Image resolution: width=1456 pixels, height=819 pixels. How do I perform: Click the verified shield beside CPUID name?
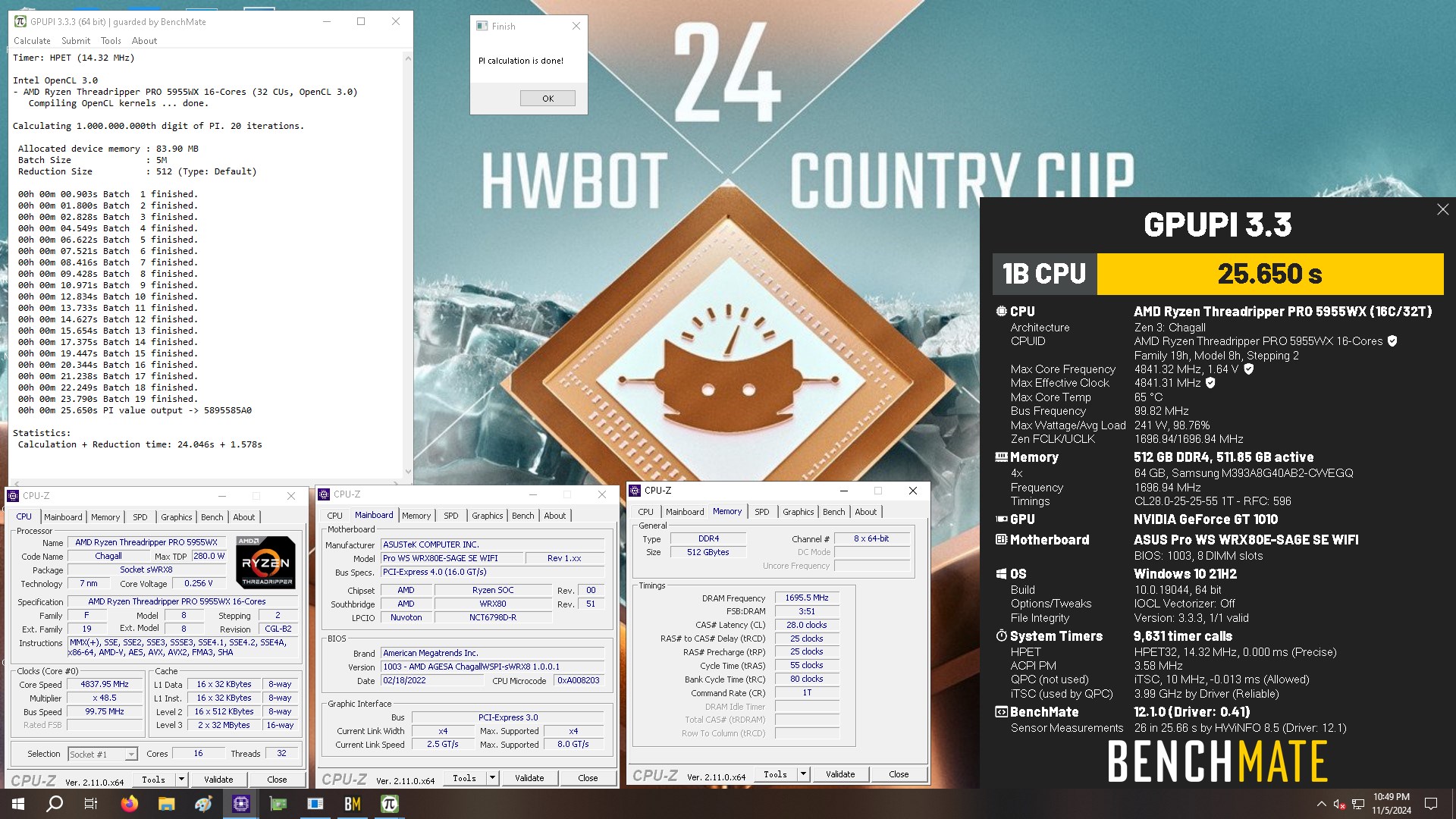1392,341
